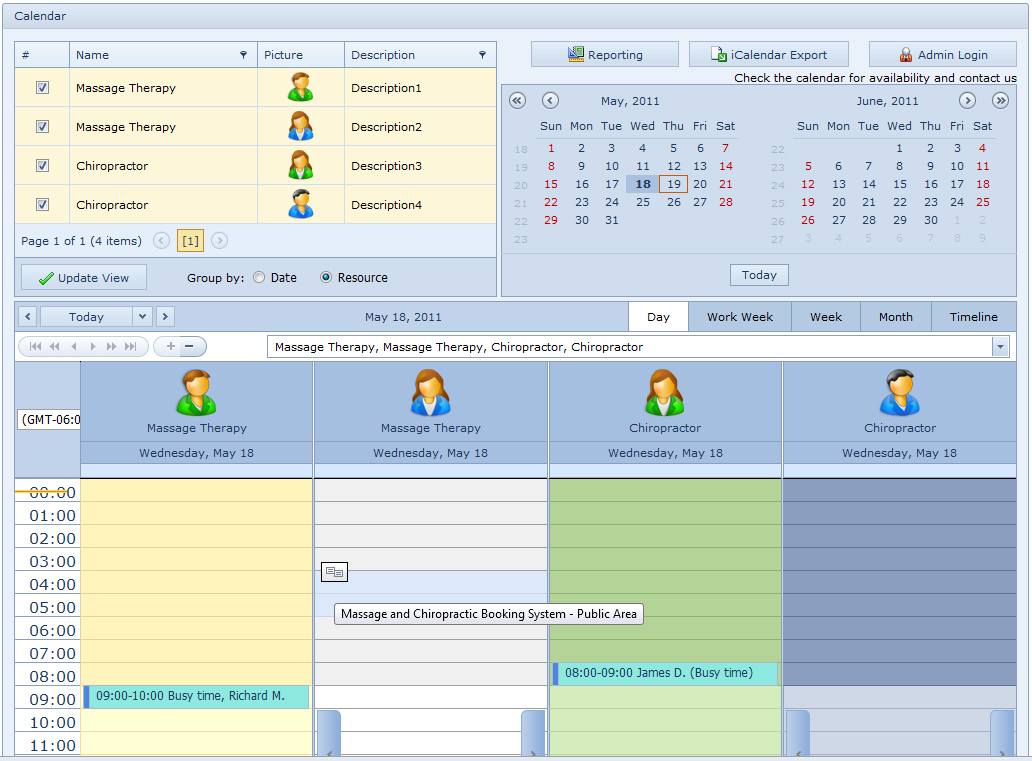Click GMT-06:00 time zone field
This screenshot has height=761, width=1032.
[x=49, y=419]
